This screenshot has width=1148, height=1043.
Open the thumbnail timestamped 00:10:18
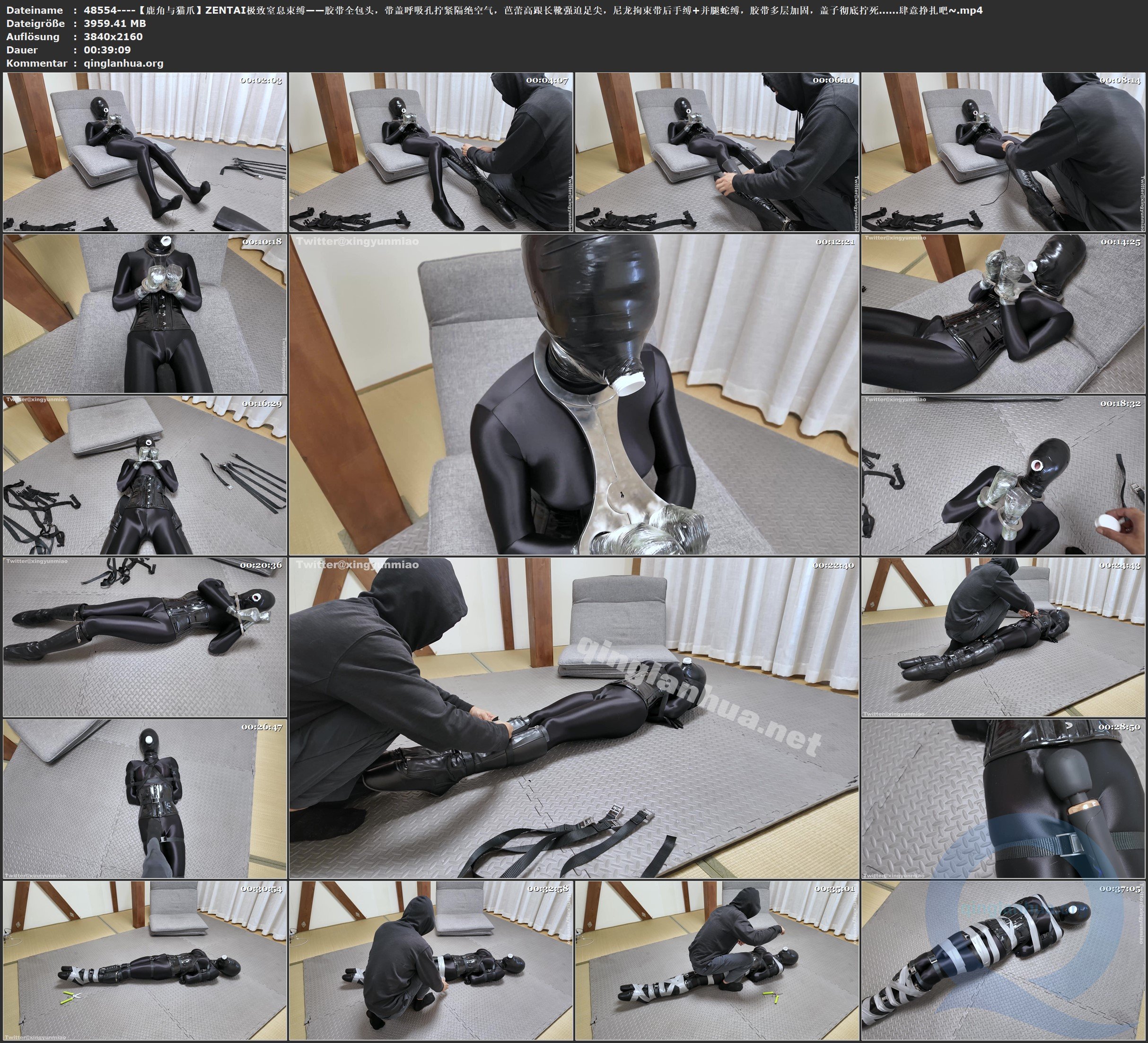click(145, 313)
